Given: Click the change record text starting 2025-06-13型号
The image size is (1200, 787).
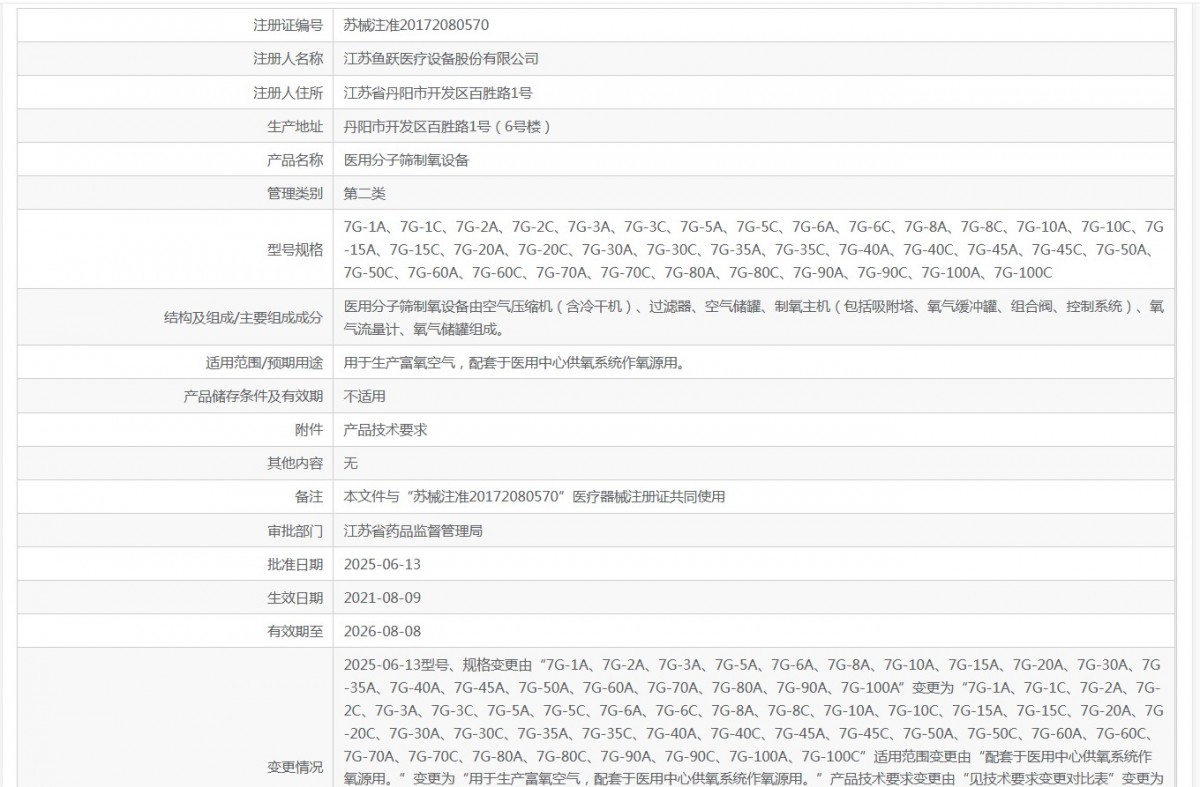Looking at the screenshot, I should tap(754, 721).
